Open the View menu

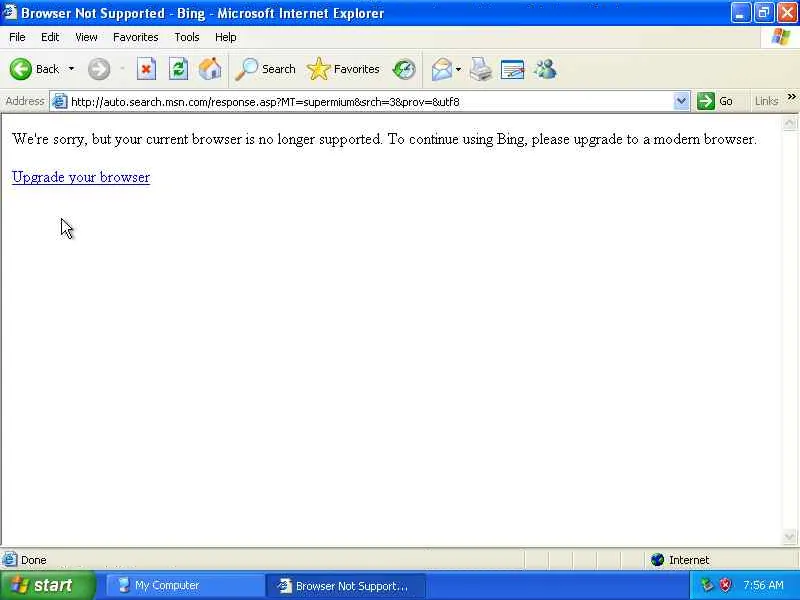86,37
